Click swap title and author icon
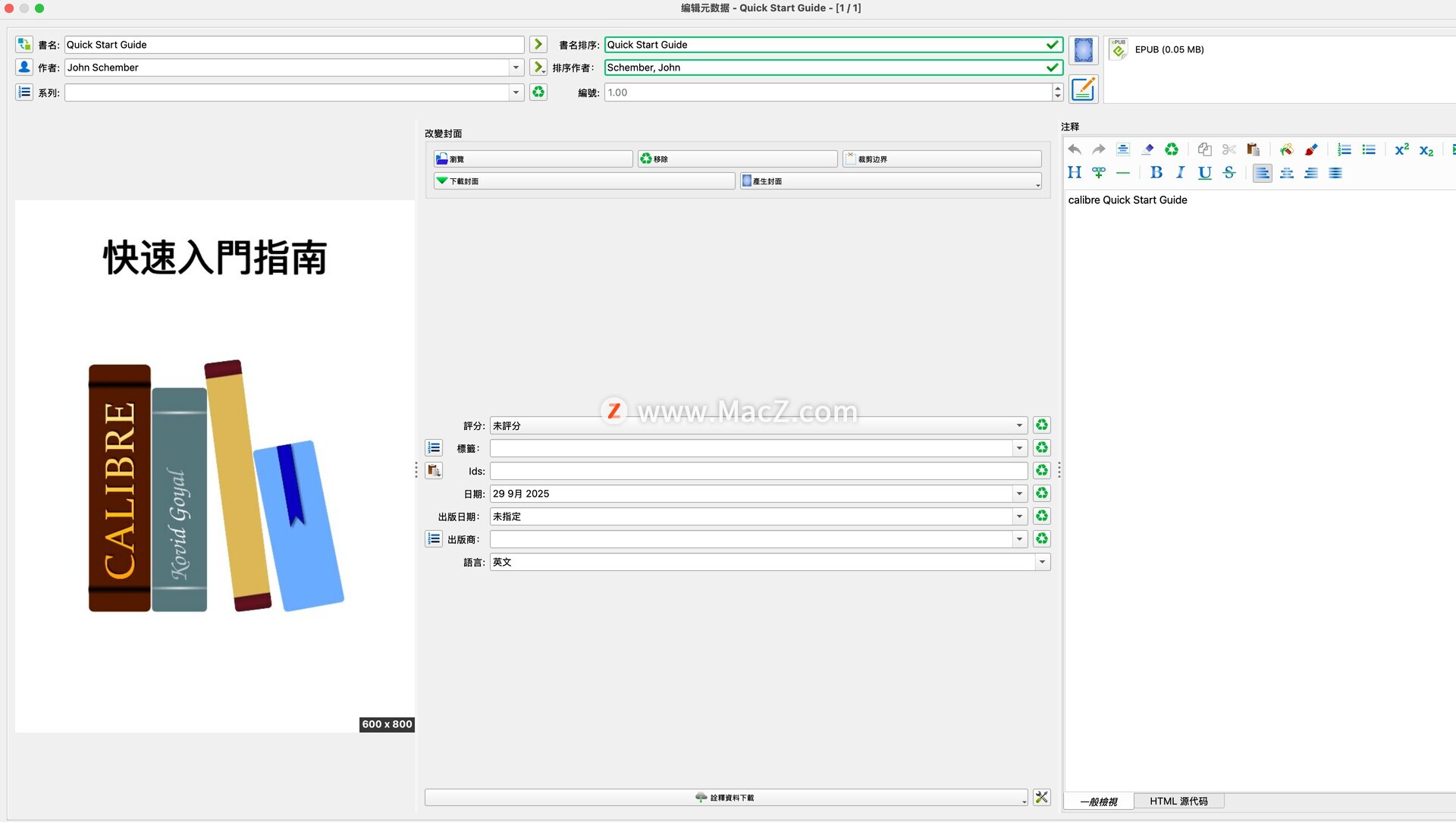The height and width of the screenshot is (822, 1456). point(24,45)
